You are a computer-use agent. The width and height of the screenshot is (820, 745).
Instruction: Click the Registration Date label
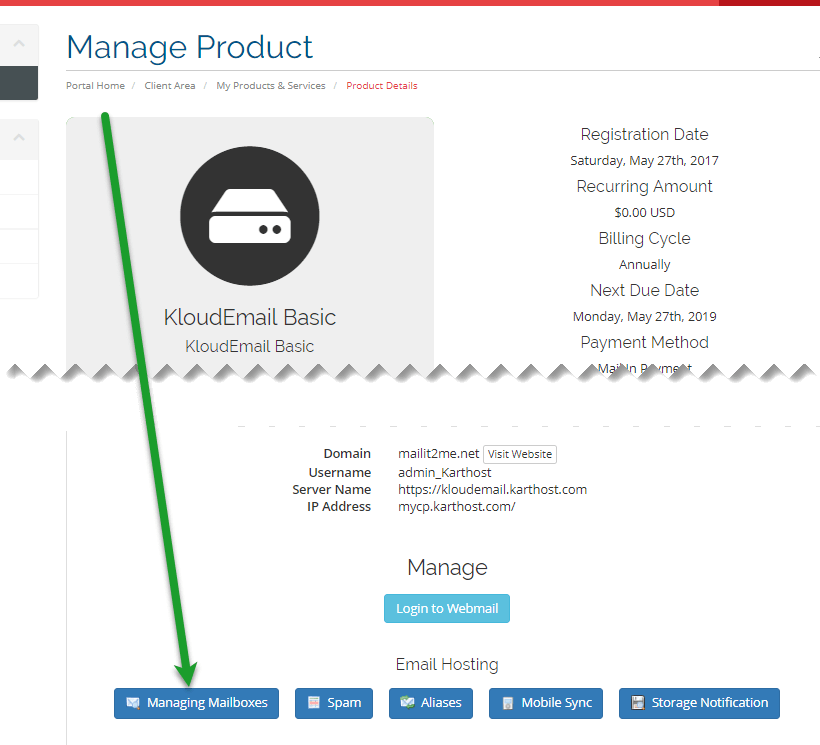click(x=644, y=134)
